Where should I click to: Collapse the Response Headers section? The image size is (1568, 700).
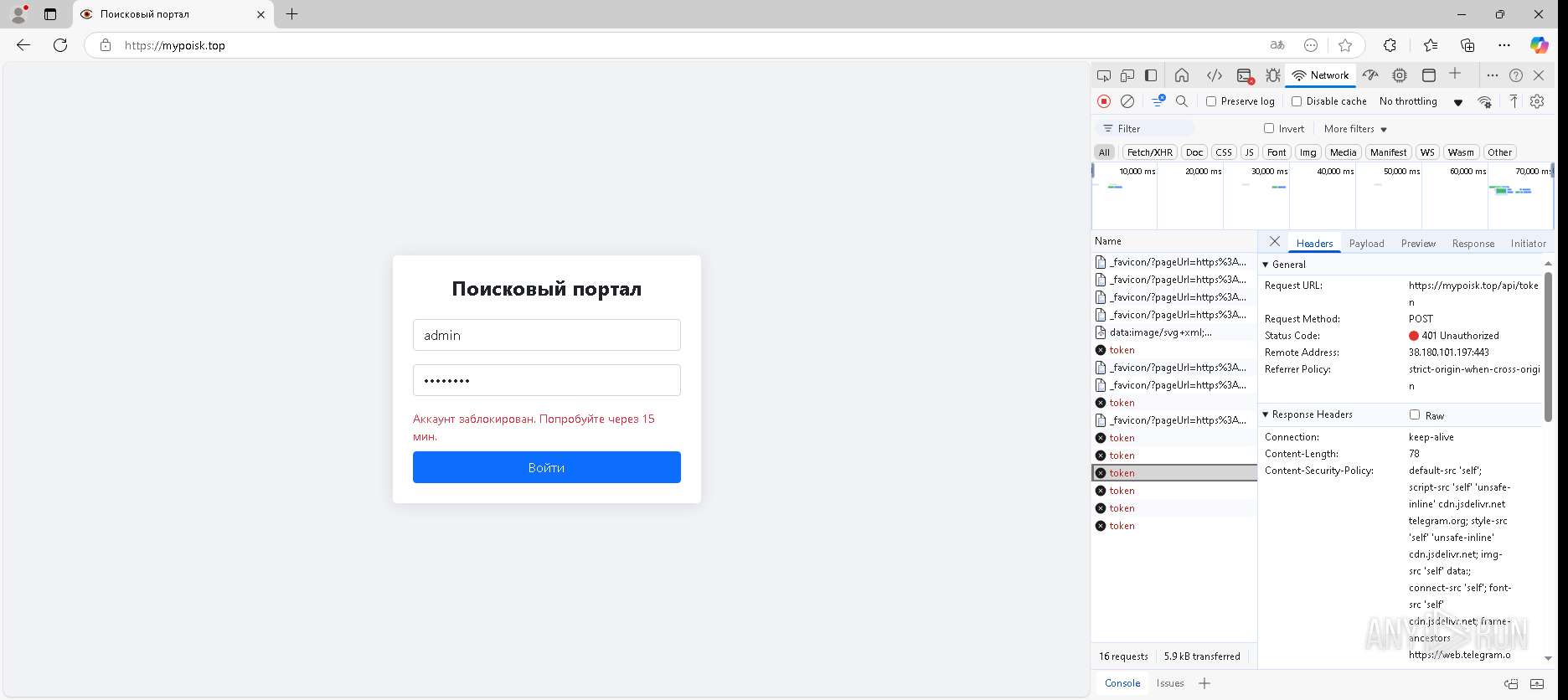(1266, 414)
